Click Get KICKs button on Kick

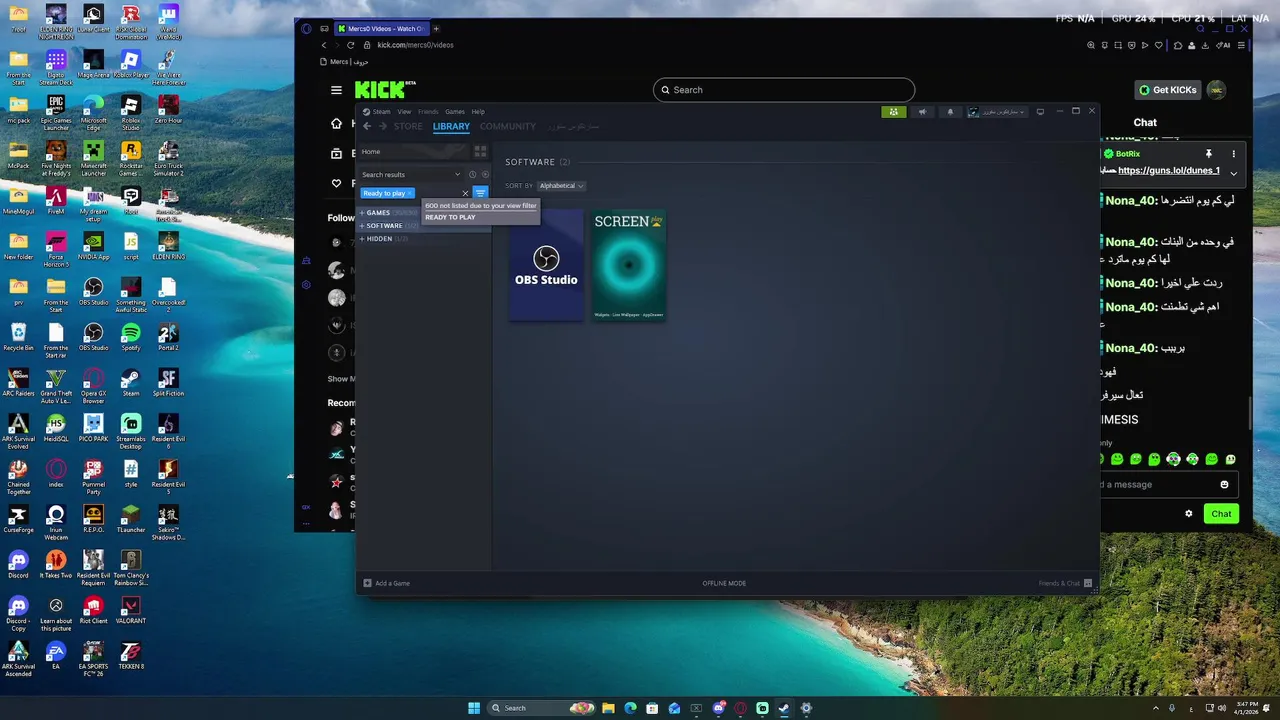point(1167,90)
